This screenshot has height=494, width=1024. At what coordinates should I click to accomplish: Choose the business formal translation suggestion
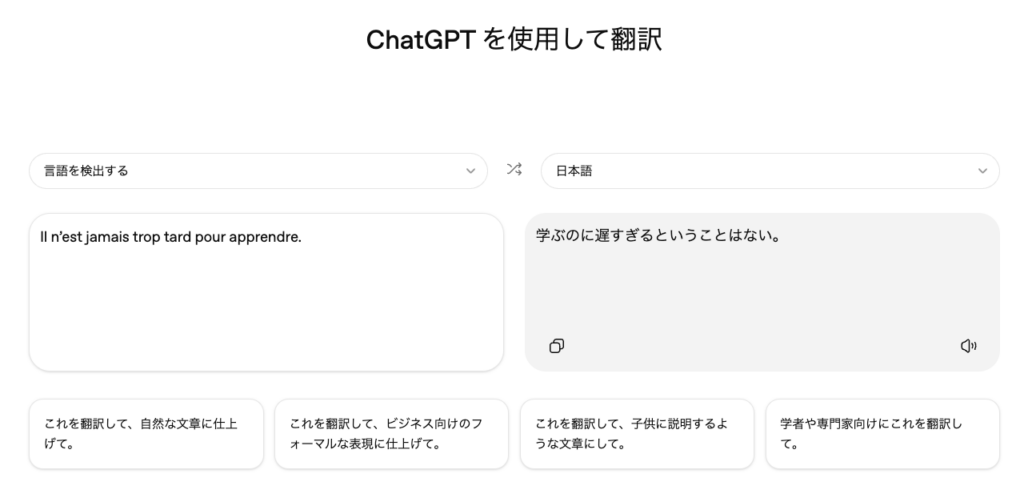coord(392,434)
